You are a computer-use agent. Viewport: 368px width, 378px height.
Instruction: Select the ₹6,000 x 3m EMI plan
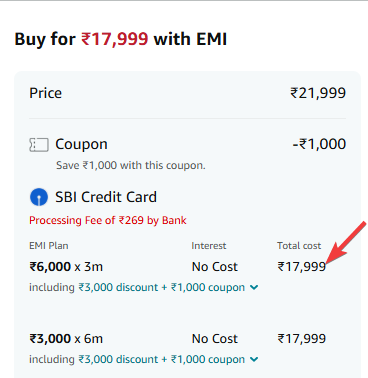(x=66, y=267)
